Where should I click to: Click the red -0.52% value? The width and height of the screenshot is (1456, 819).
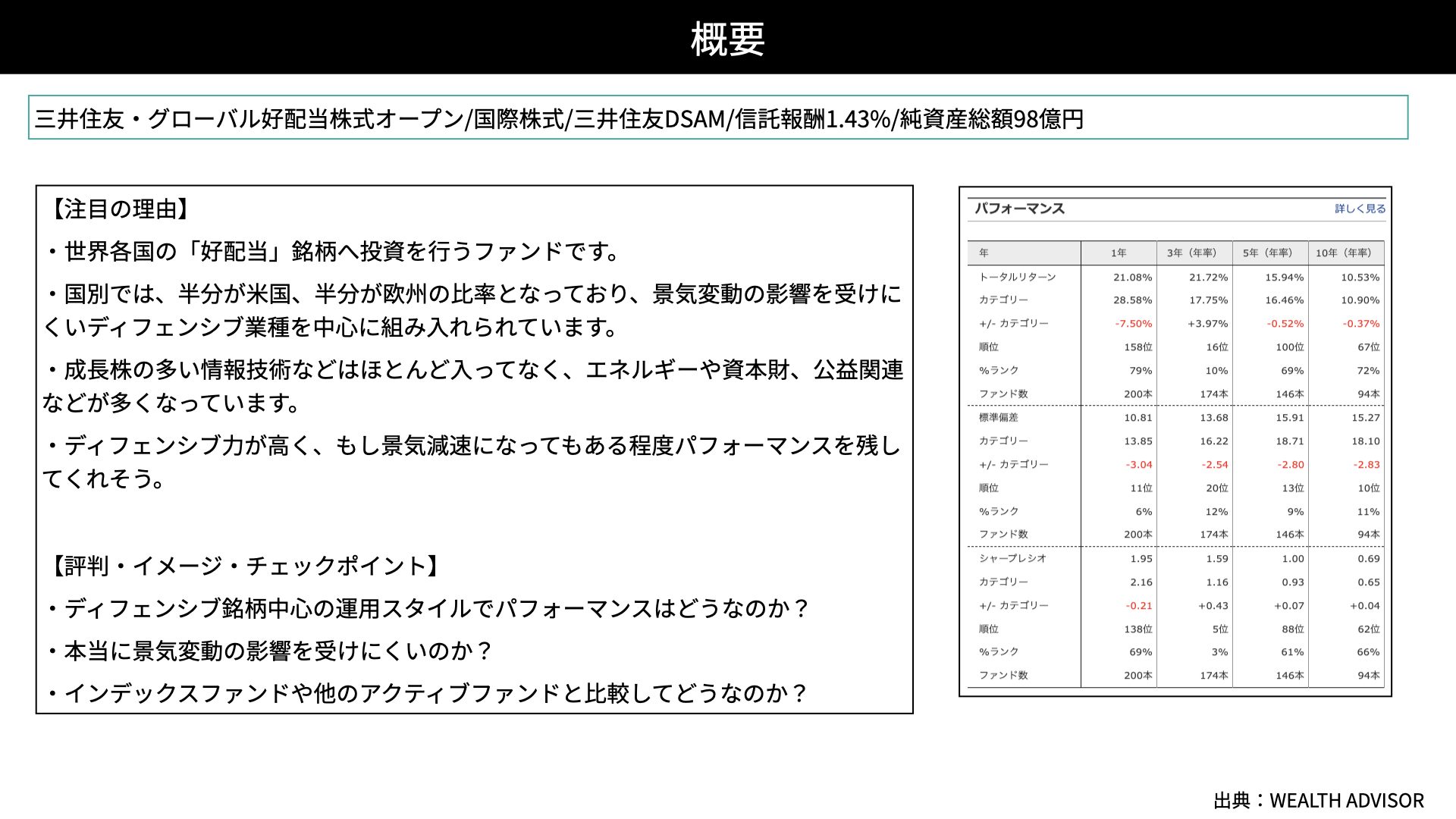pos(1285,324)
